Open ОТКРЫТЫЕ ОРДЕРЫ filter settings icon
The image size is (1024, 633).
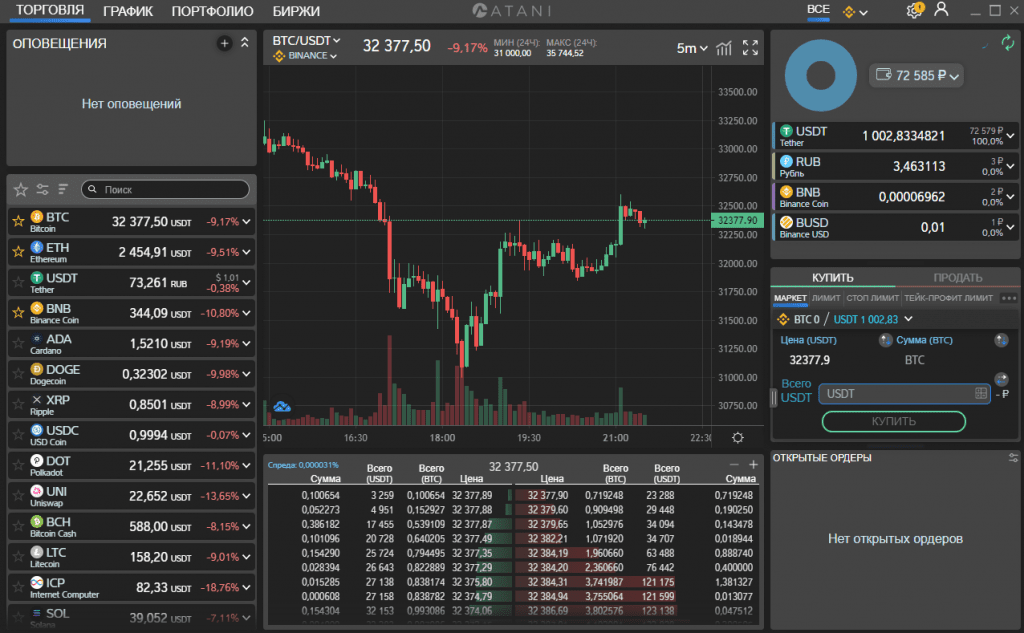(1013, 457)
